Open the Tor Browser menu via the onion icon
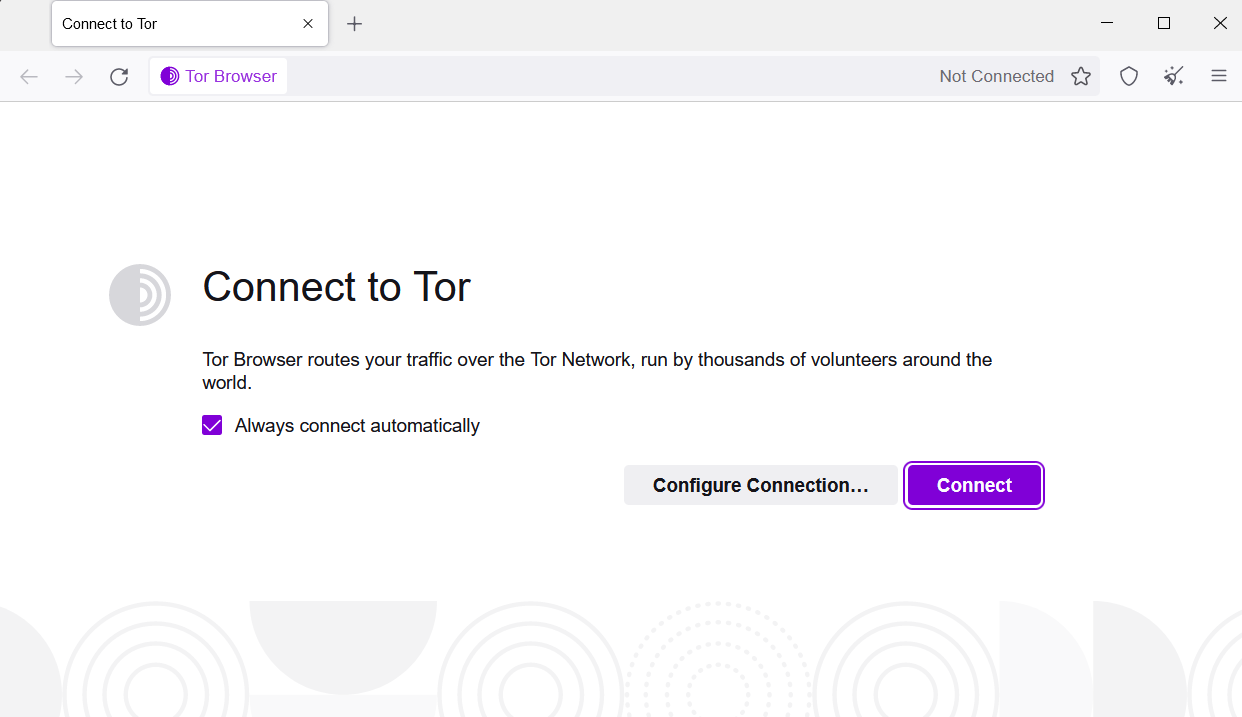The height and width of the screenshot is (717, 1242). click(169, 76)
